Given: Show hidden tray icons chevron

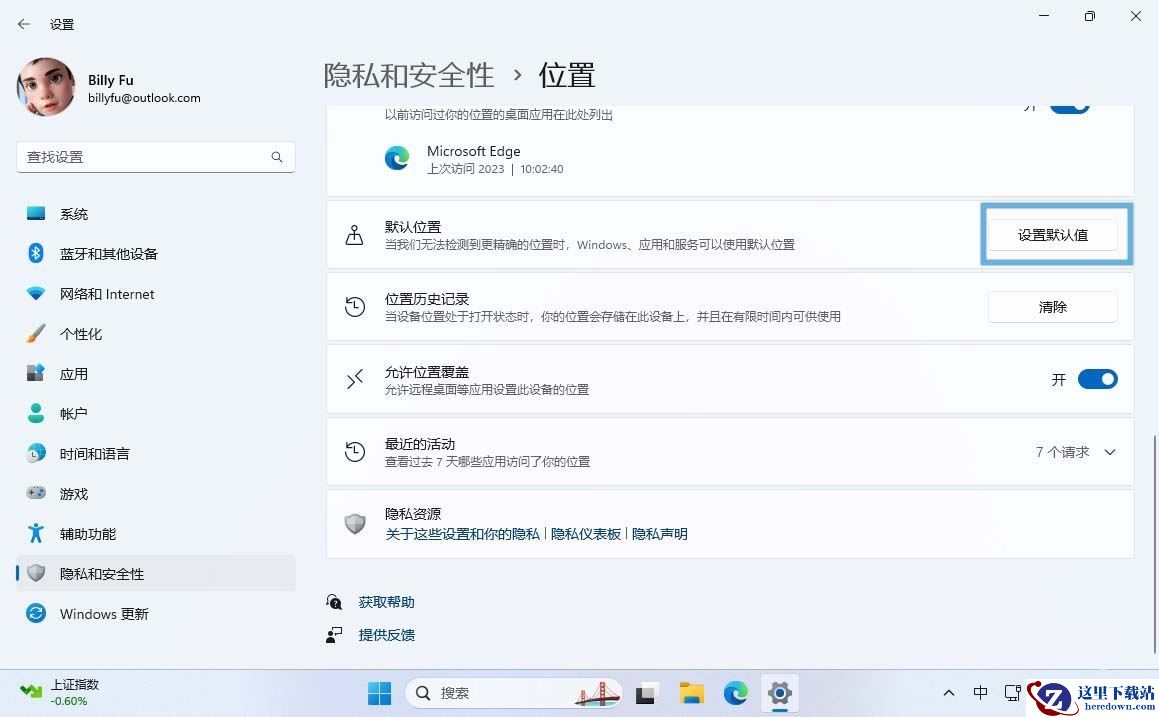Looking at the screenshot, I should coord(948,693).
